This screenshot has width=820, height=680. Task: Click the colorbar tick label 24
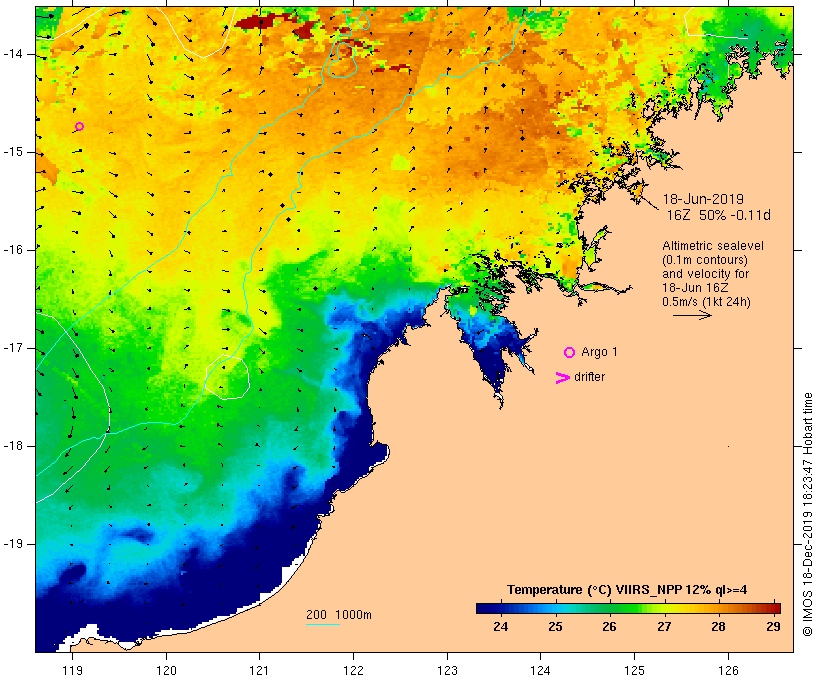[x=500, y=626]
